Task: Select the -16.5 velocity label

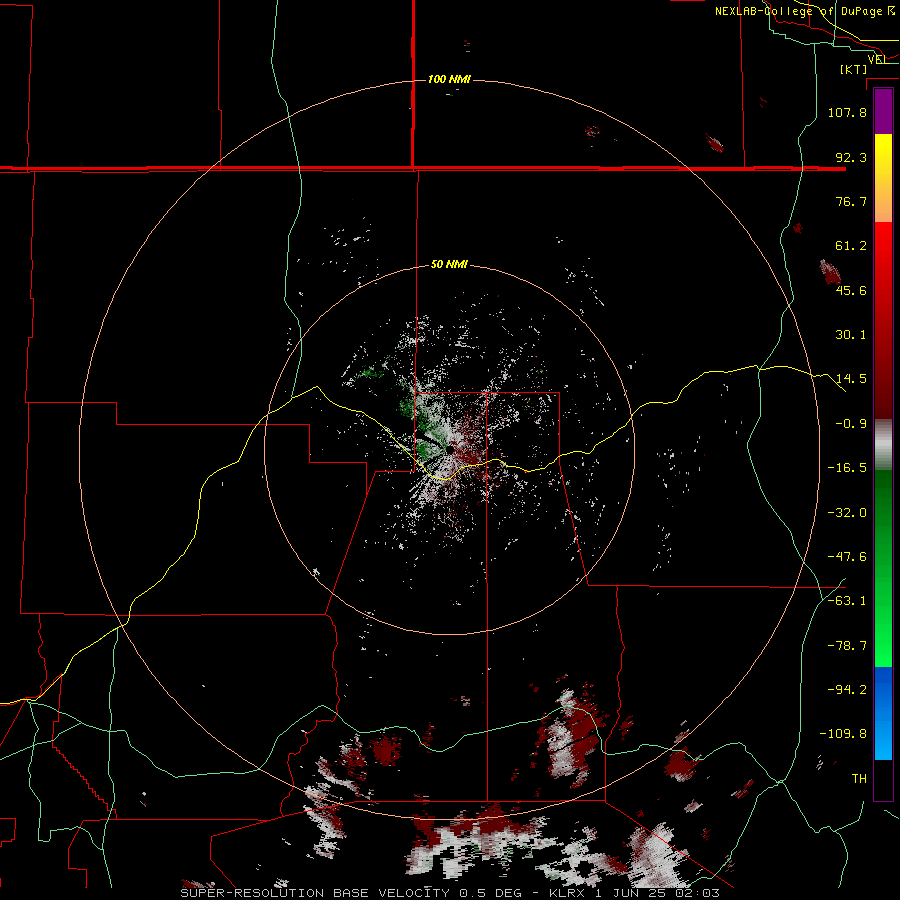Action: 847,468
